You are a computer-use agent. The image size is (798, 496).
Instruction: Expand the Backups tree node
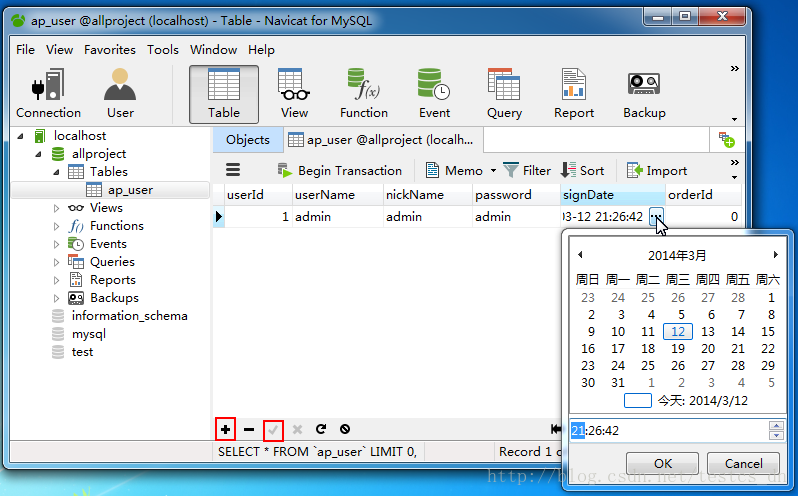(56, 298)
